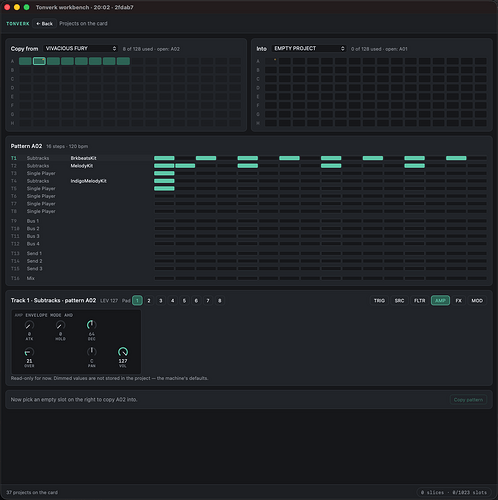Toggle second step trig on T2 MelodyKit
Viewport: 498px width, 500px height.
pos(185,166)
